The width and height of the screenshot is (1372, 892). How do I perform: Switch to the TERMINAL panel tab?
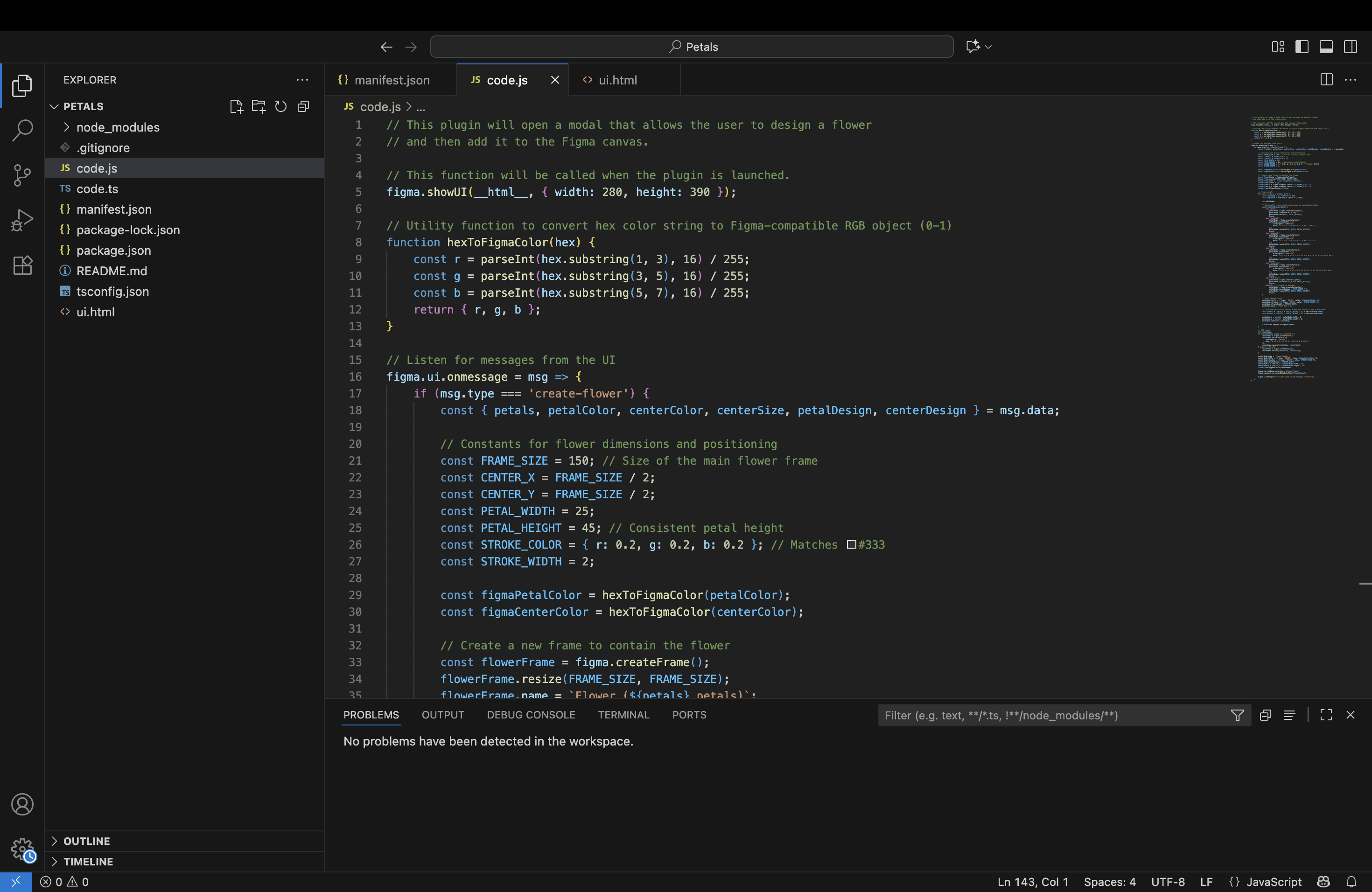click(623, 715)
